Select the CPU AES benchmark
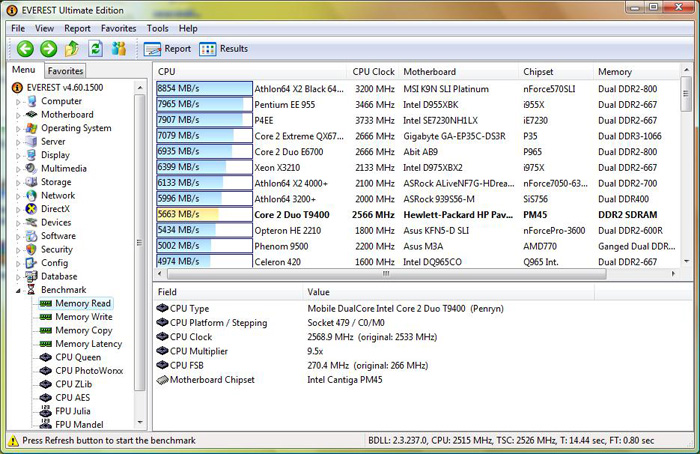 tap(72, 397)
